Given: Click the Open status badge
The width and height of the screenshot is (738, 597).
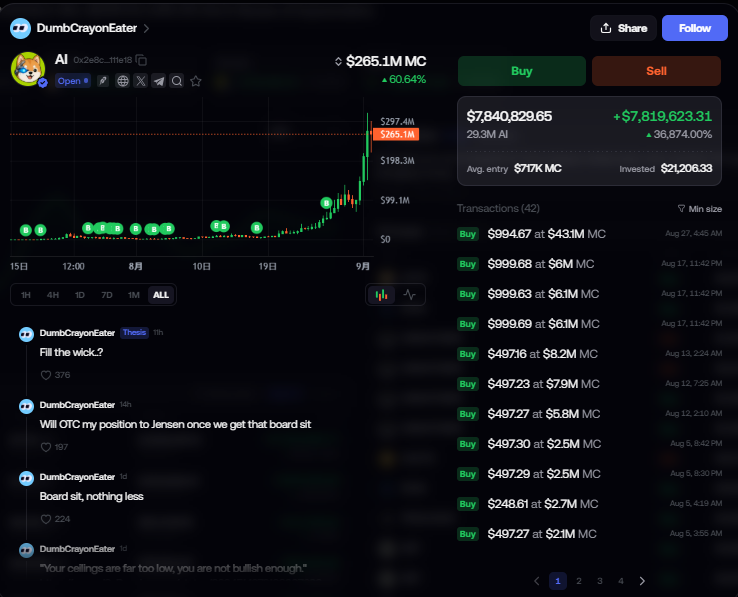Looking at the screenshot, I should tap(72, 81).
